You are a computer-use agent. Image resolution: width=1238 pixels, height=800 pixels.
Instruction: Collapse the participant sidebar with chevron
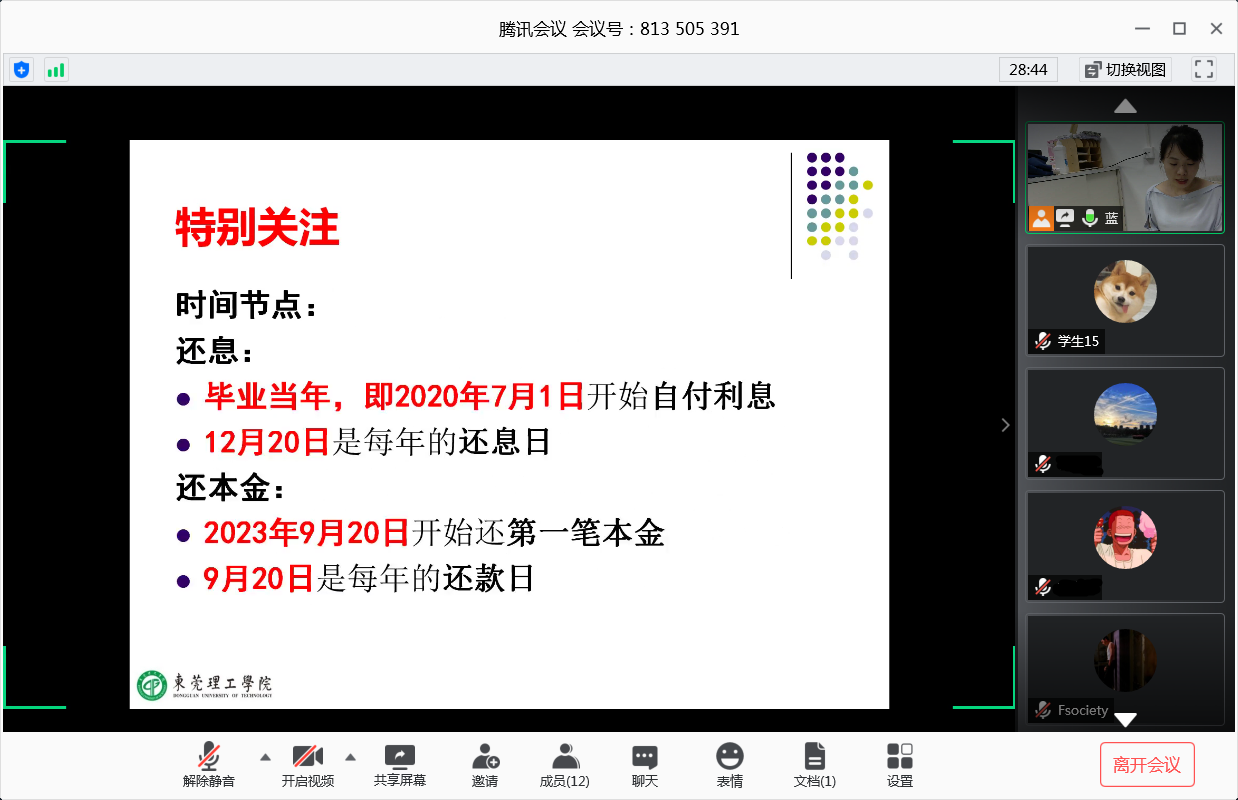click(x=1006, y=425)
